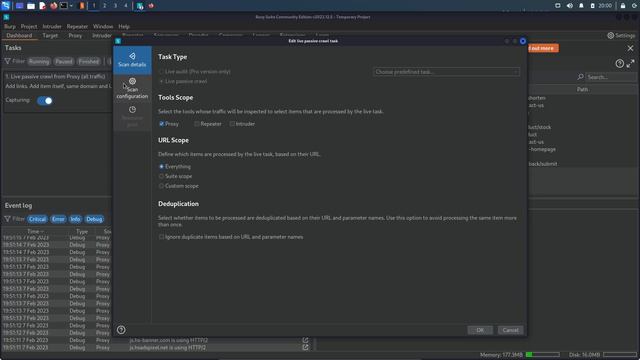Click the Settings gear icon

[x=611, y=36]
